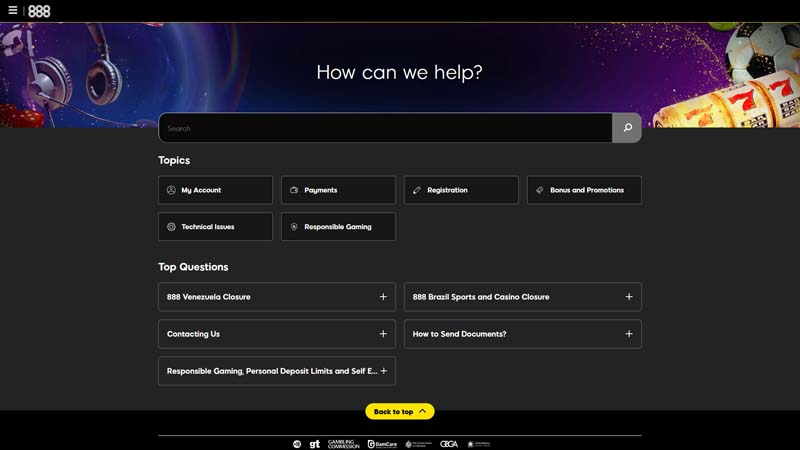Click into the help Search field
Viewport: 800px width, 450px height.
385,128
